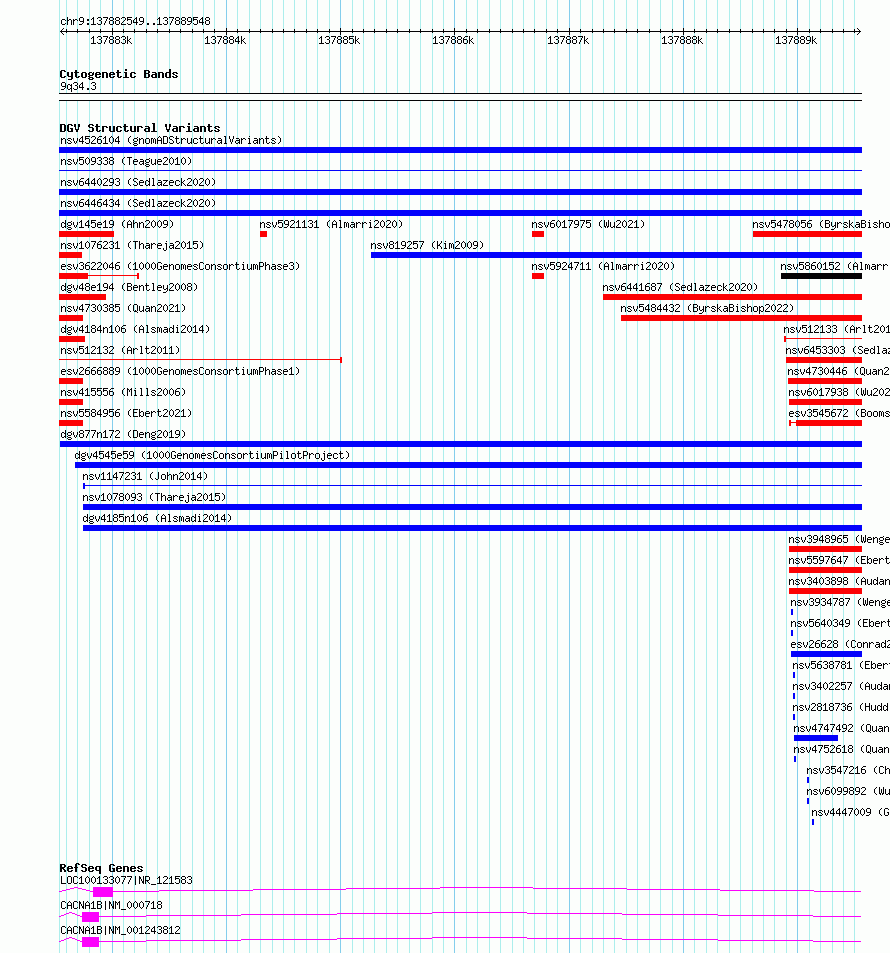The width and height of the screenshot is (890, 953).
Task: Click the nsv3948965 variant label
Action: [839, 539]
